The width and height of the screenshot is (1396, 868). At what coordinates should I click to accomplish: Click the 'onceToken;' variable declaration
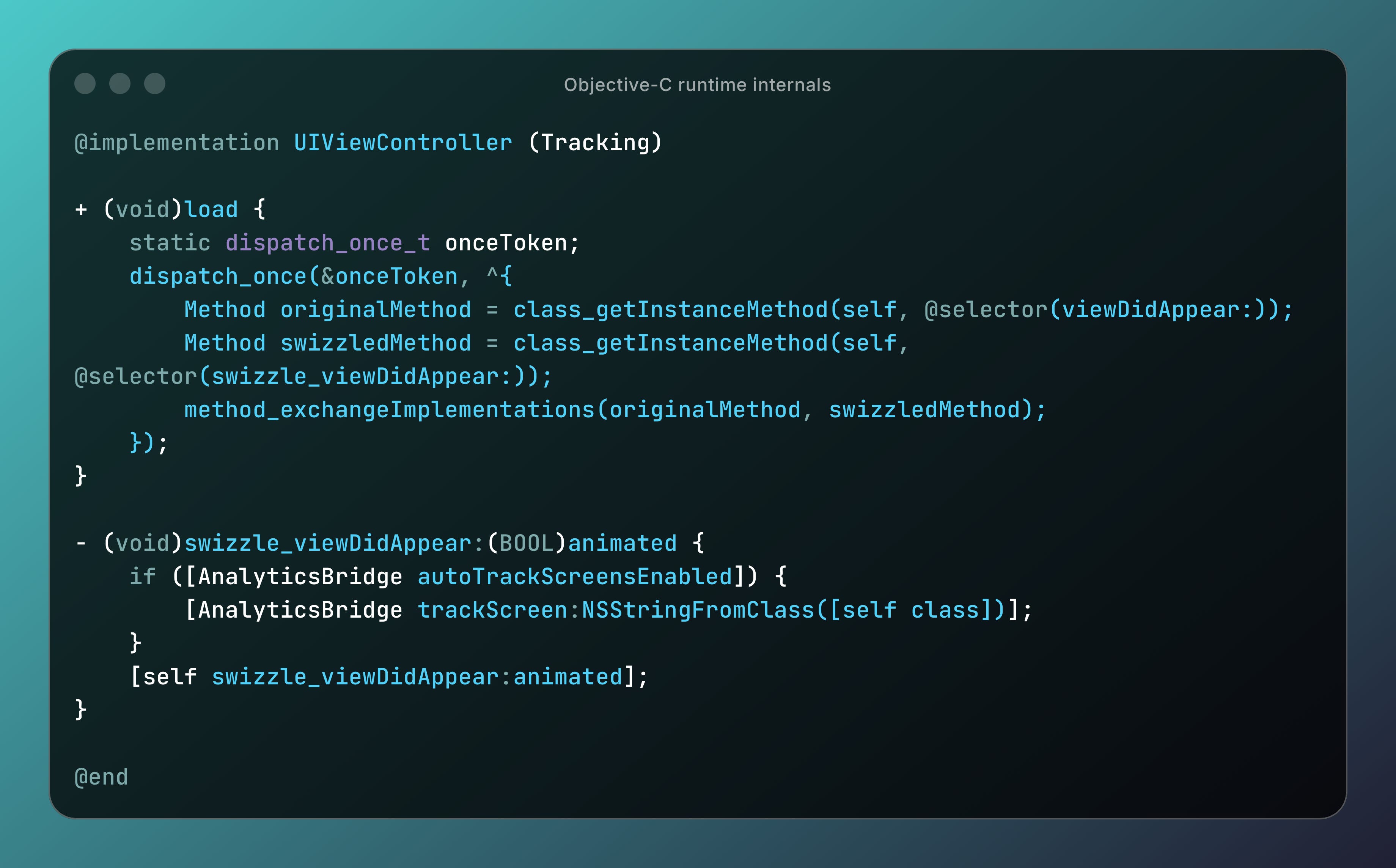512,244
